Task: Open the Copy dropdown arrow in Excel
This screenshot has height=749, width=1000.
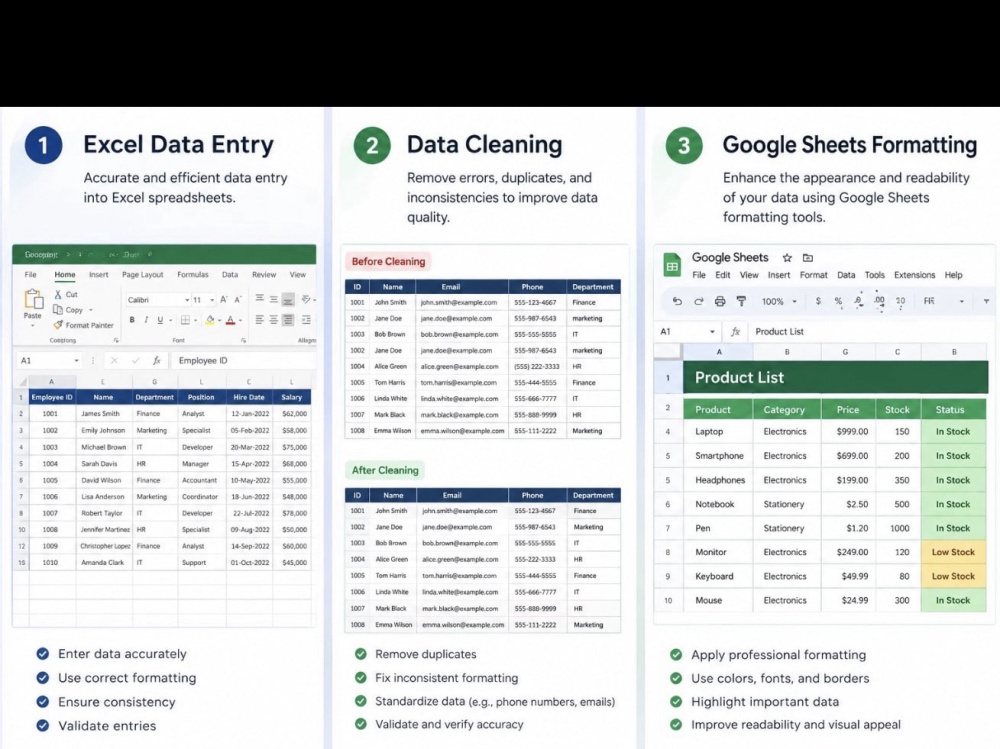Action: [x=91, y=310]
